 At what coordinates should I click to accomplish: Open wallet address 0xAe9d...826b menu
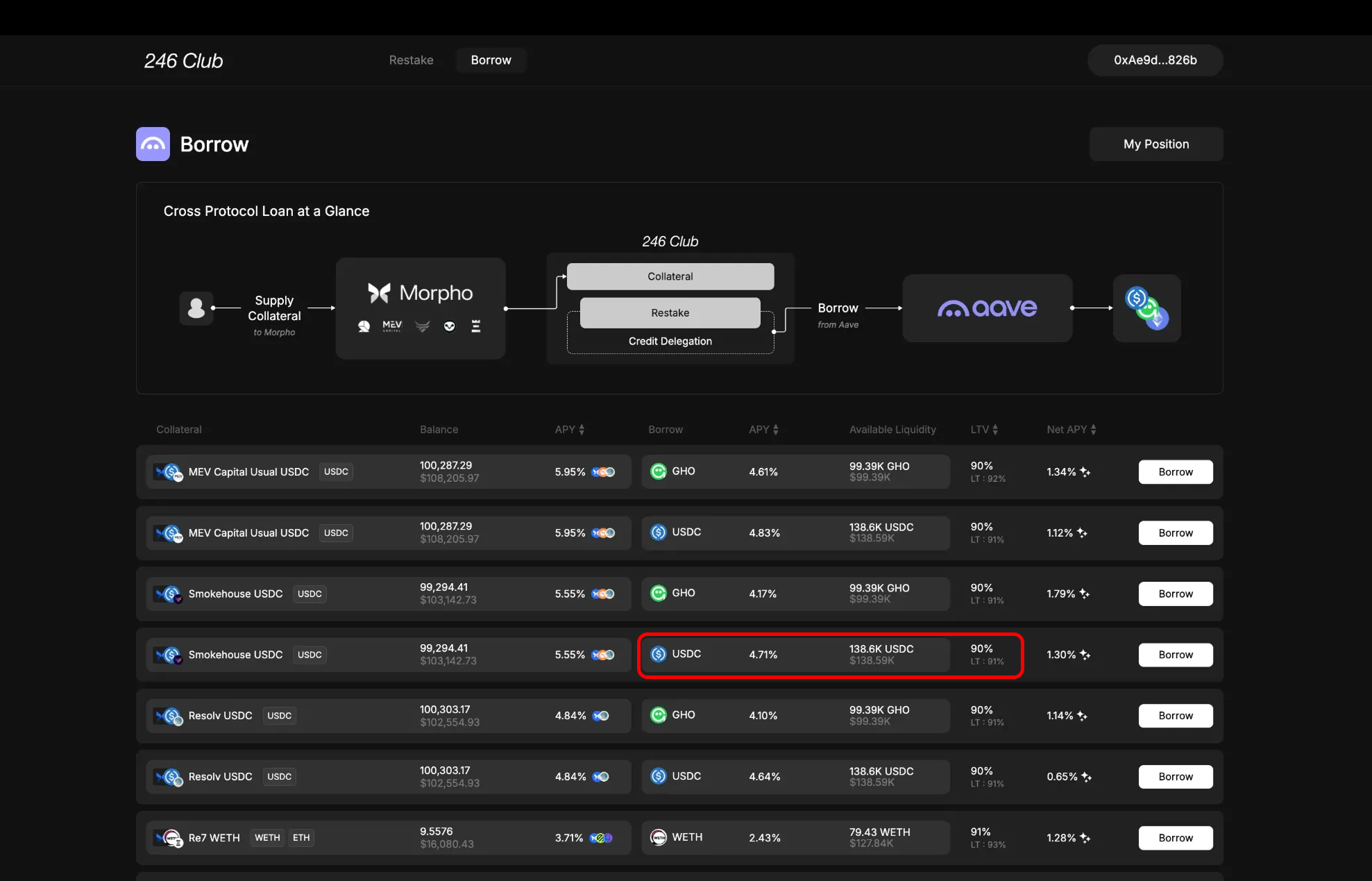[x=1155, y=60]
